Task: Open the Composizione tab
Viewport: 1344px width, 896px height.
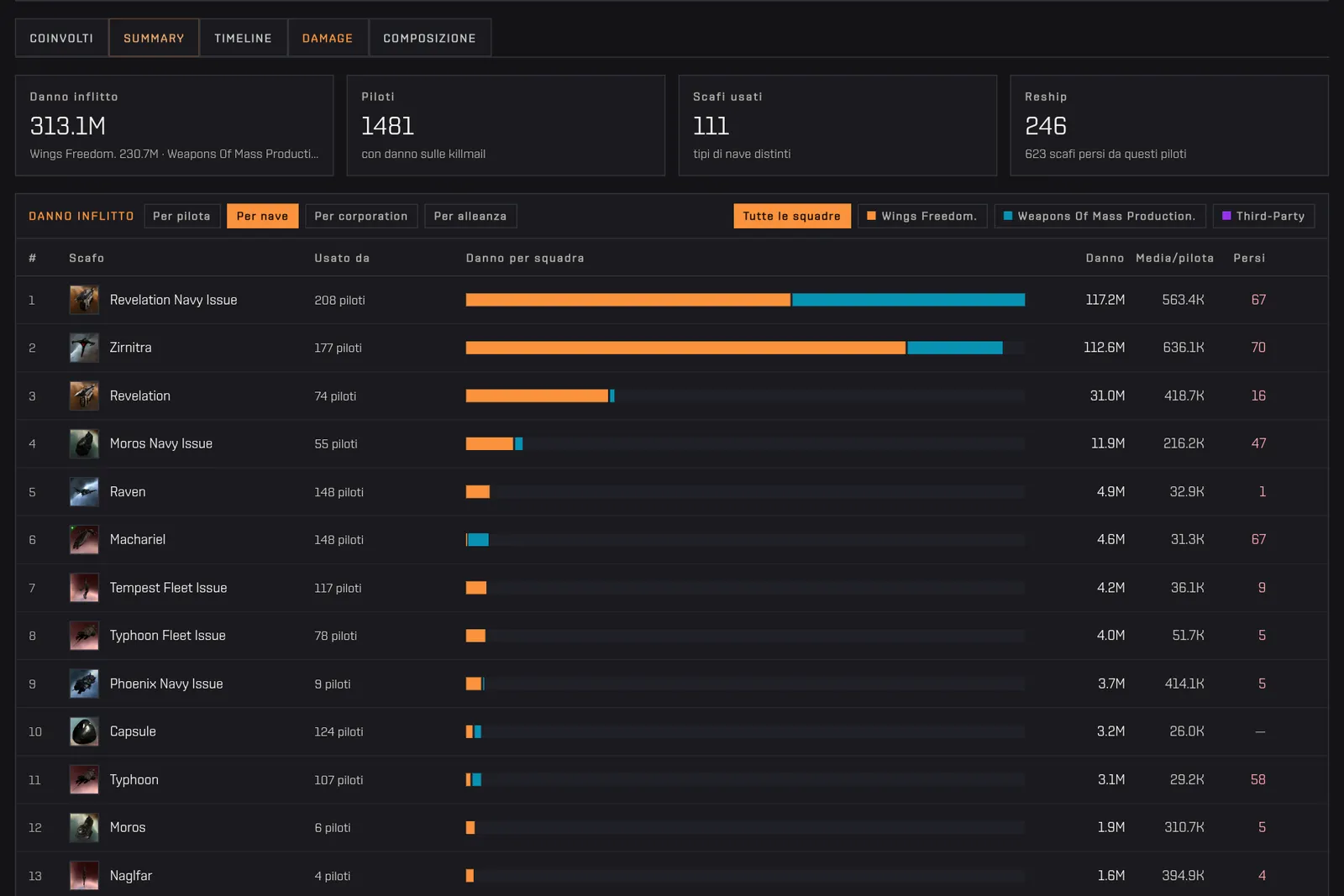Action: click(429, 38)
